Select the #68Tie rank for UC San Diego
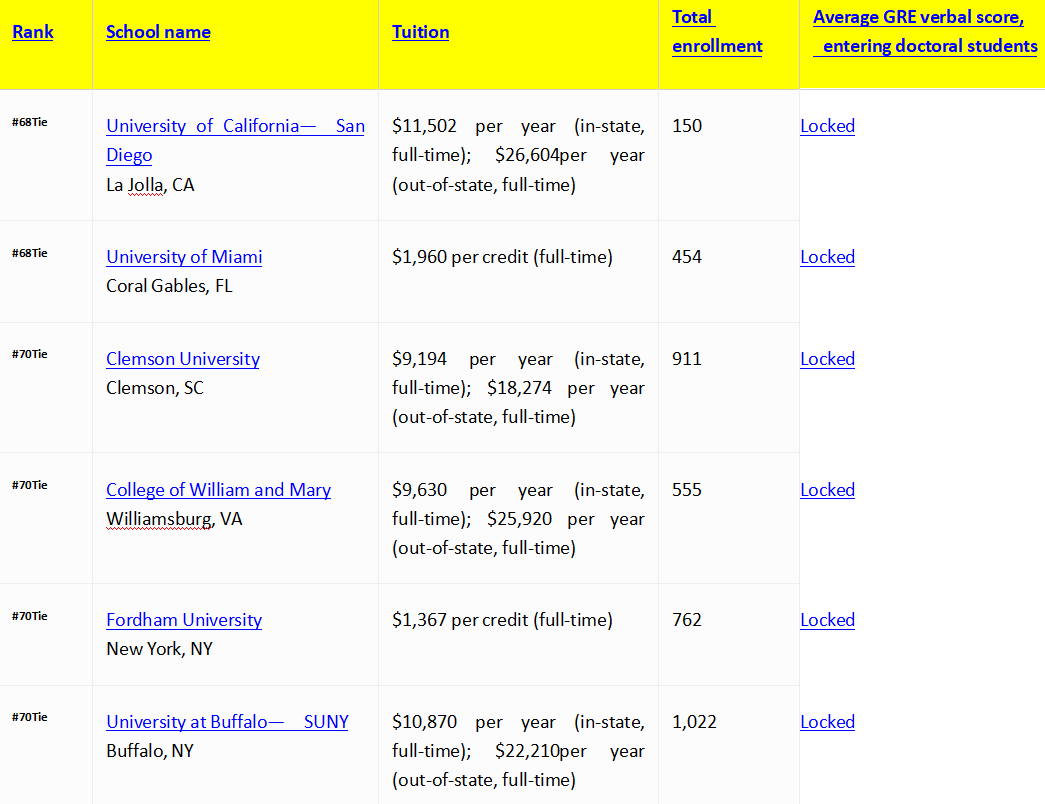The height and width of the screenshot is (804, 1045). pos(30,122)
